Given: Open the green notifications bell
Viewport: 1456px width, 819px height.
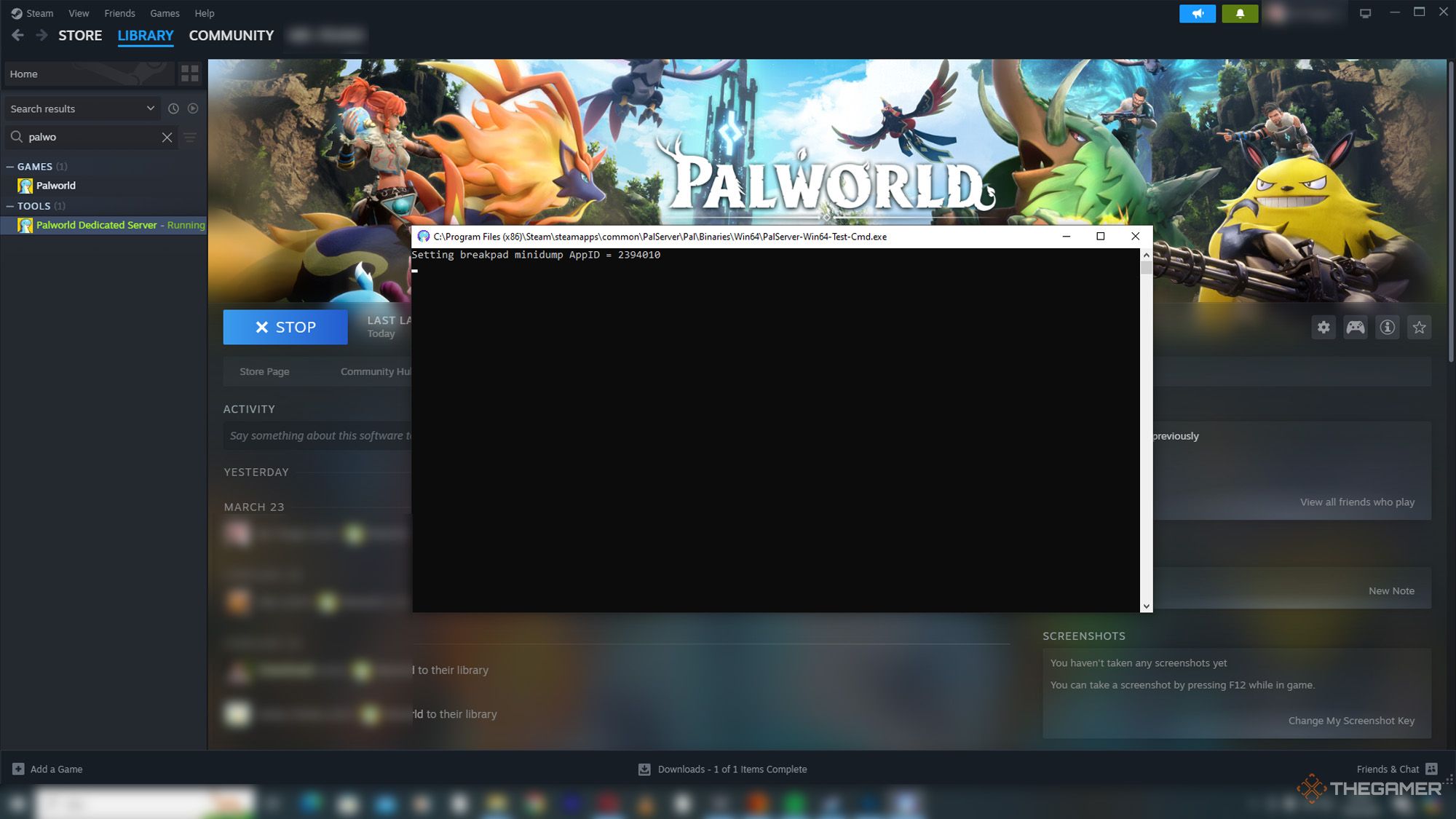Looking at the screenshot, I should 1240,13.
